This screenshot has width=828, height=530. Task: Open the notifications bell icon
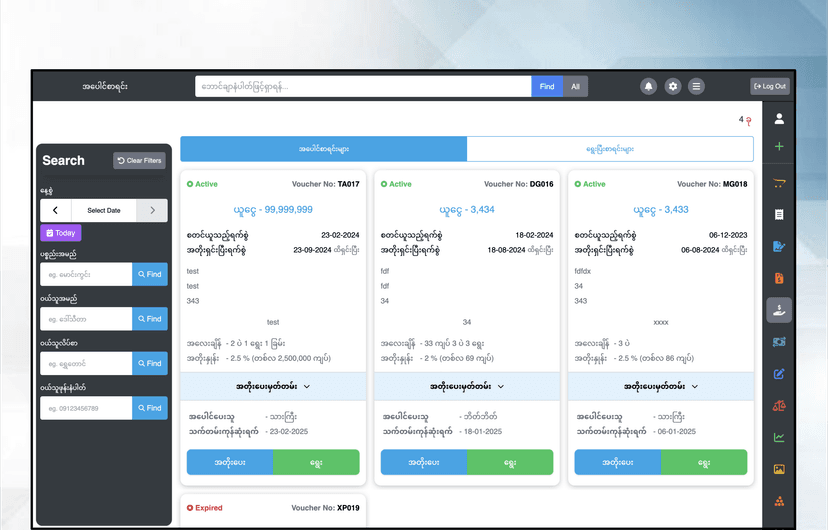pos(648,87)
